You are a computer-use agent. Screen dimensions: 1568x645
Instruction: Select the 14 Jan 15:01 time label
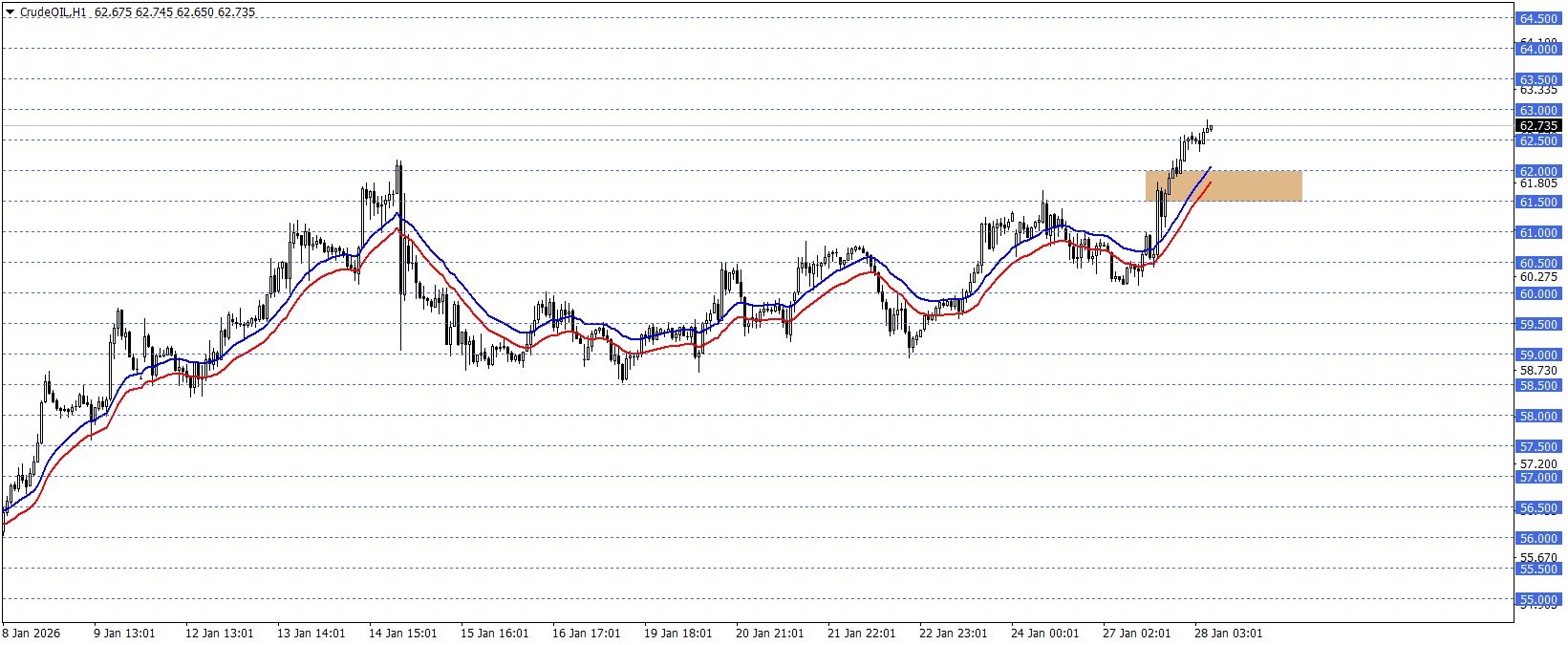tap(402, 634)
